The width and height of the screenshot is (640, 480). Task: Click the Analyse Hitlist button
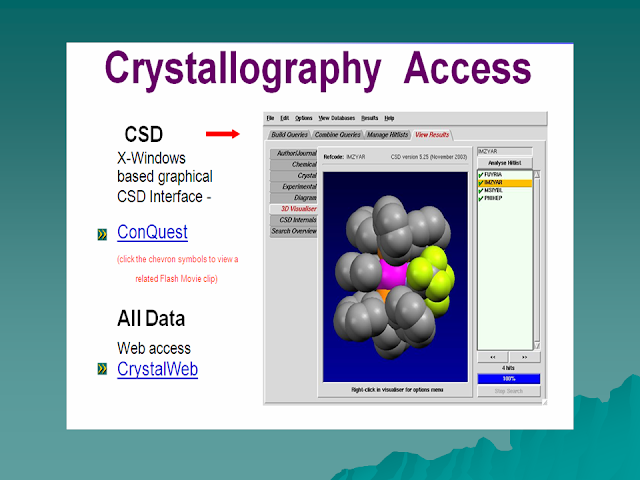click(x=505, y=163)
